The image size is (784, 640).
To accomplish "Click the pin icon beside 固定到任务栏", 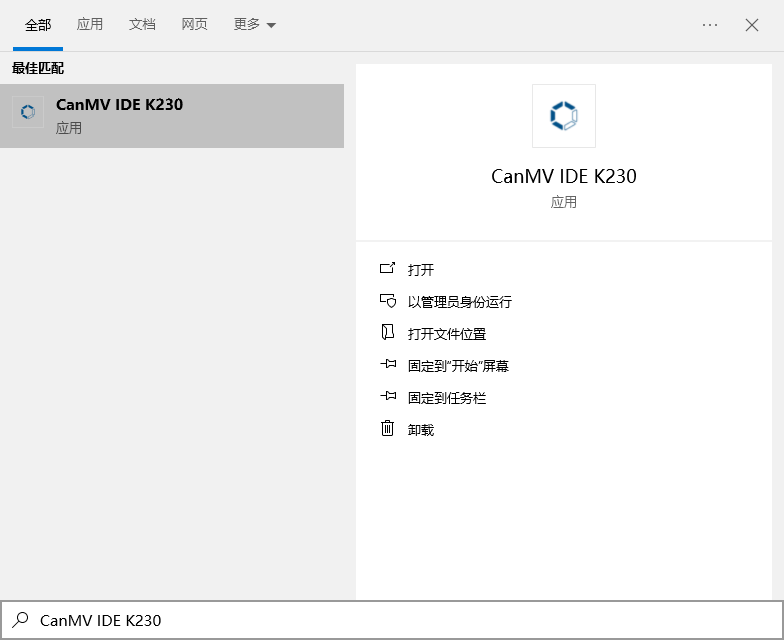I will (388, 396).
